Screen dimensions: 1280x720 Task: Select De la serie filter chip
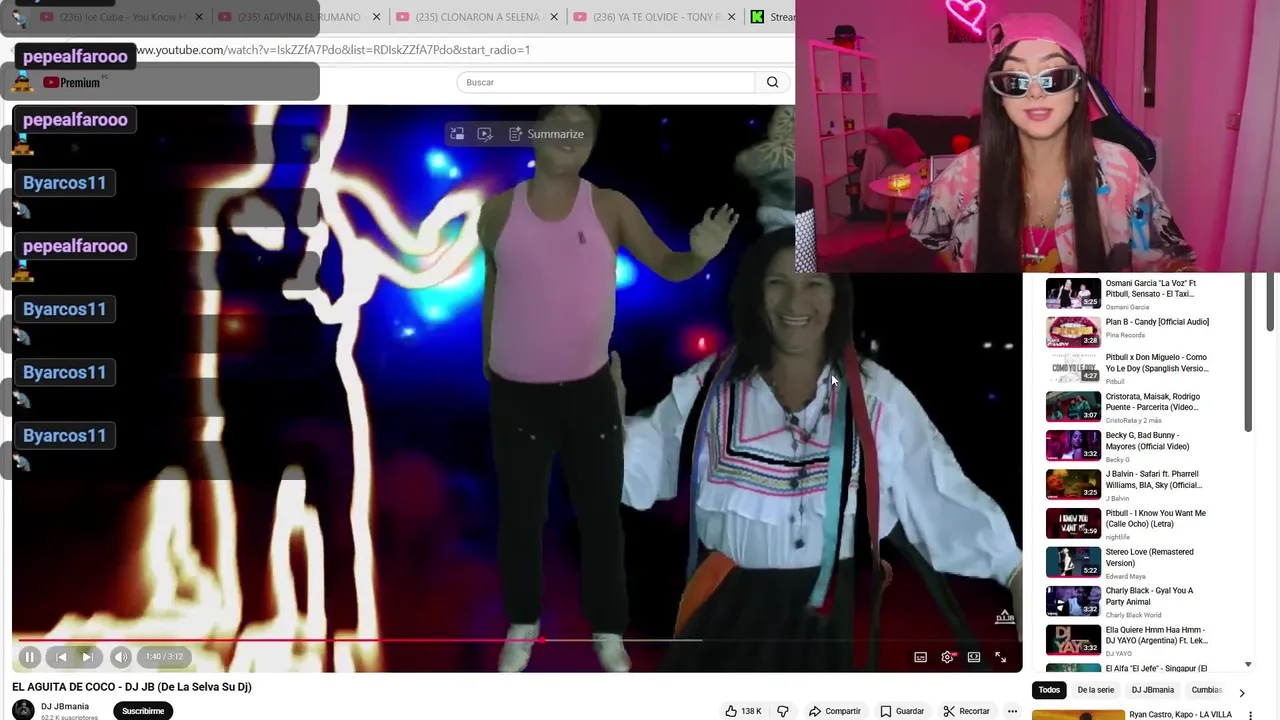(x=1096, y=690)
